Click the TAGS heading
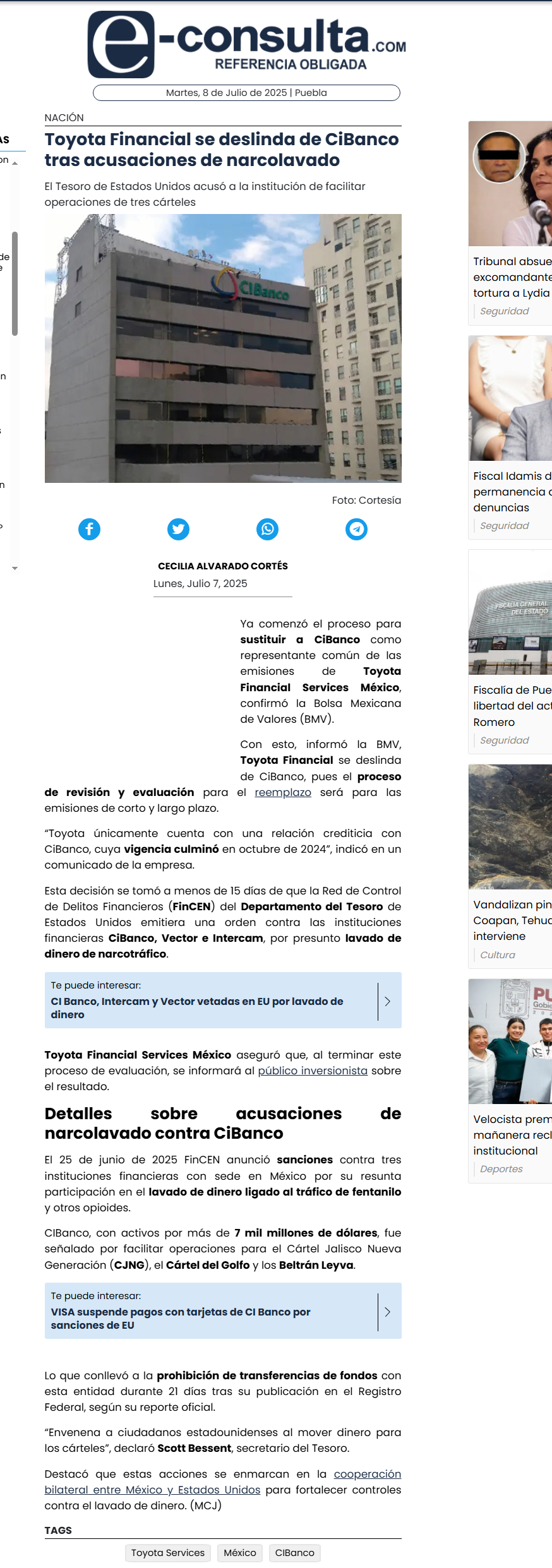This screenshot has width=552, height=1568. pos(58,1530)
